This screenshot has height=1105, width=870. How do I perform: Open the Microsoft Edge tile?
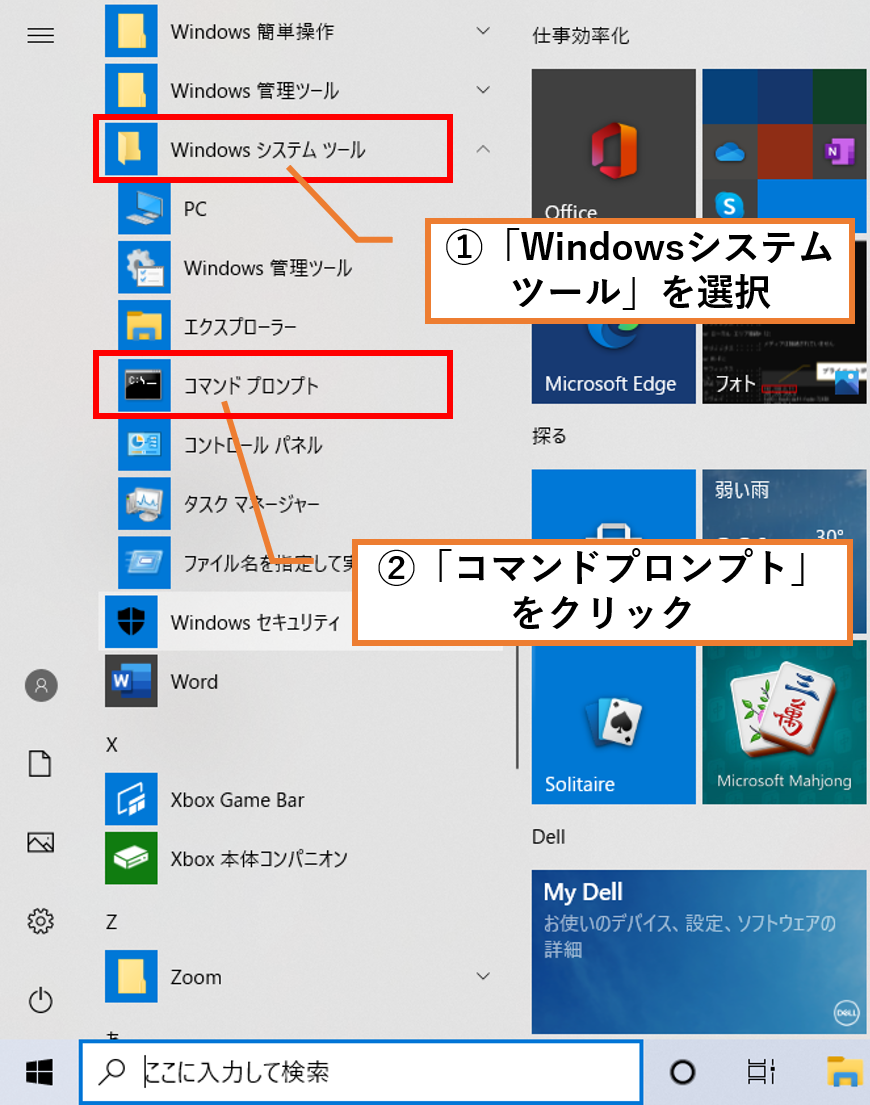click(614, 363)
